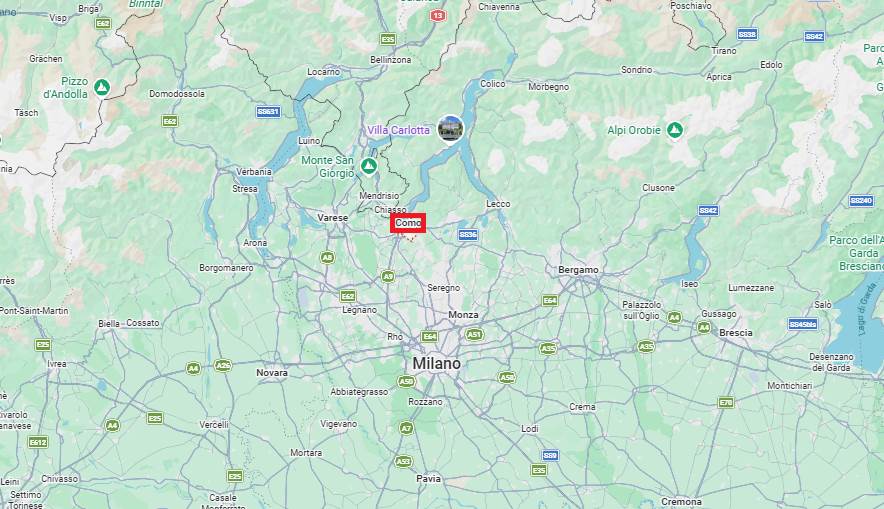Click the Varese town label

333,218
